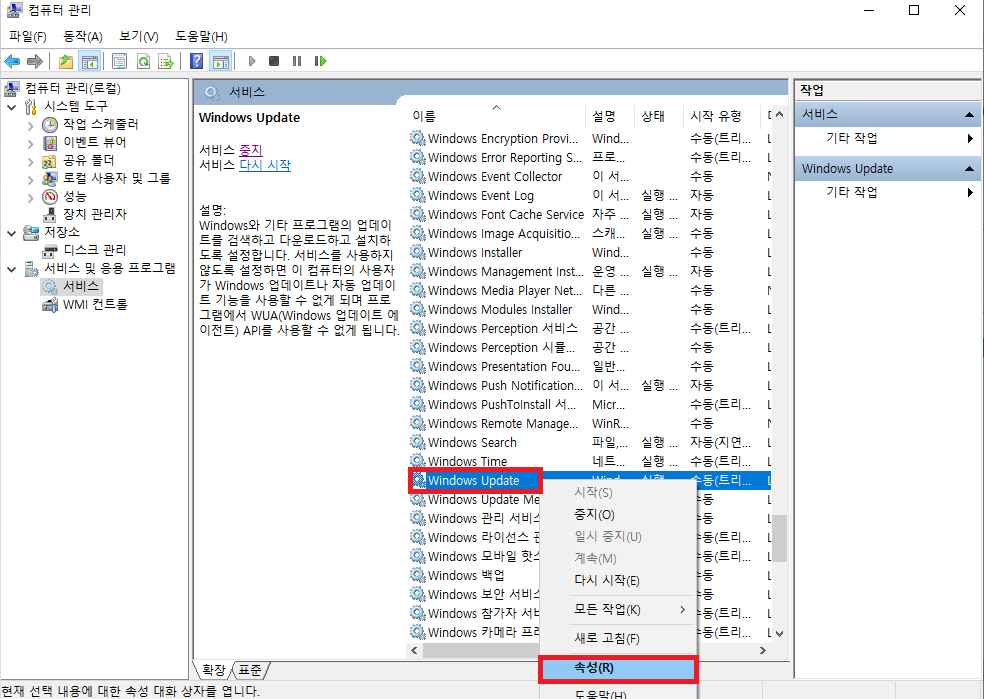Select 작업 스케줄러 in the tree
The image size is (984, 699).
point(100,124)
